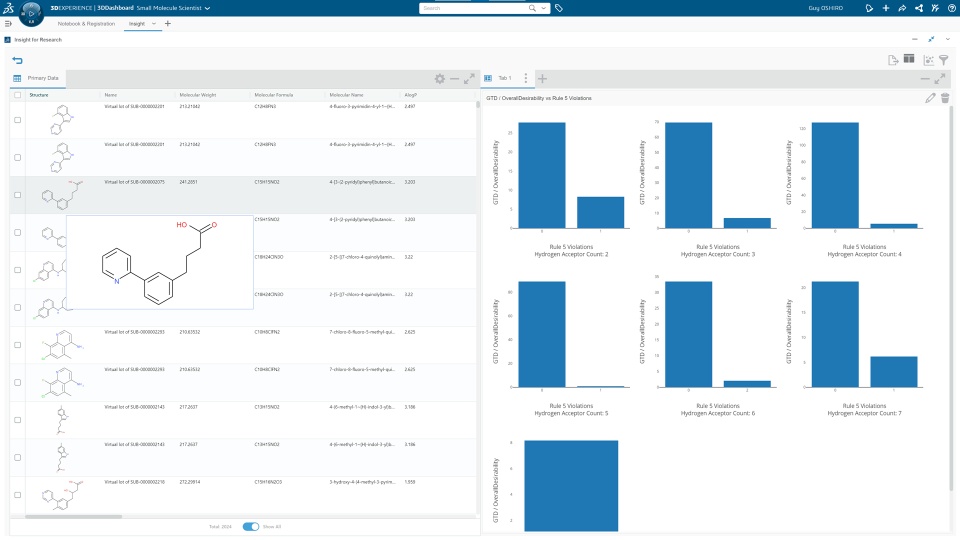Click the 241.2851 molecular weight cell

coord(189,182)
